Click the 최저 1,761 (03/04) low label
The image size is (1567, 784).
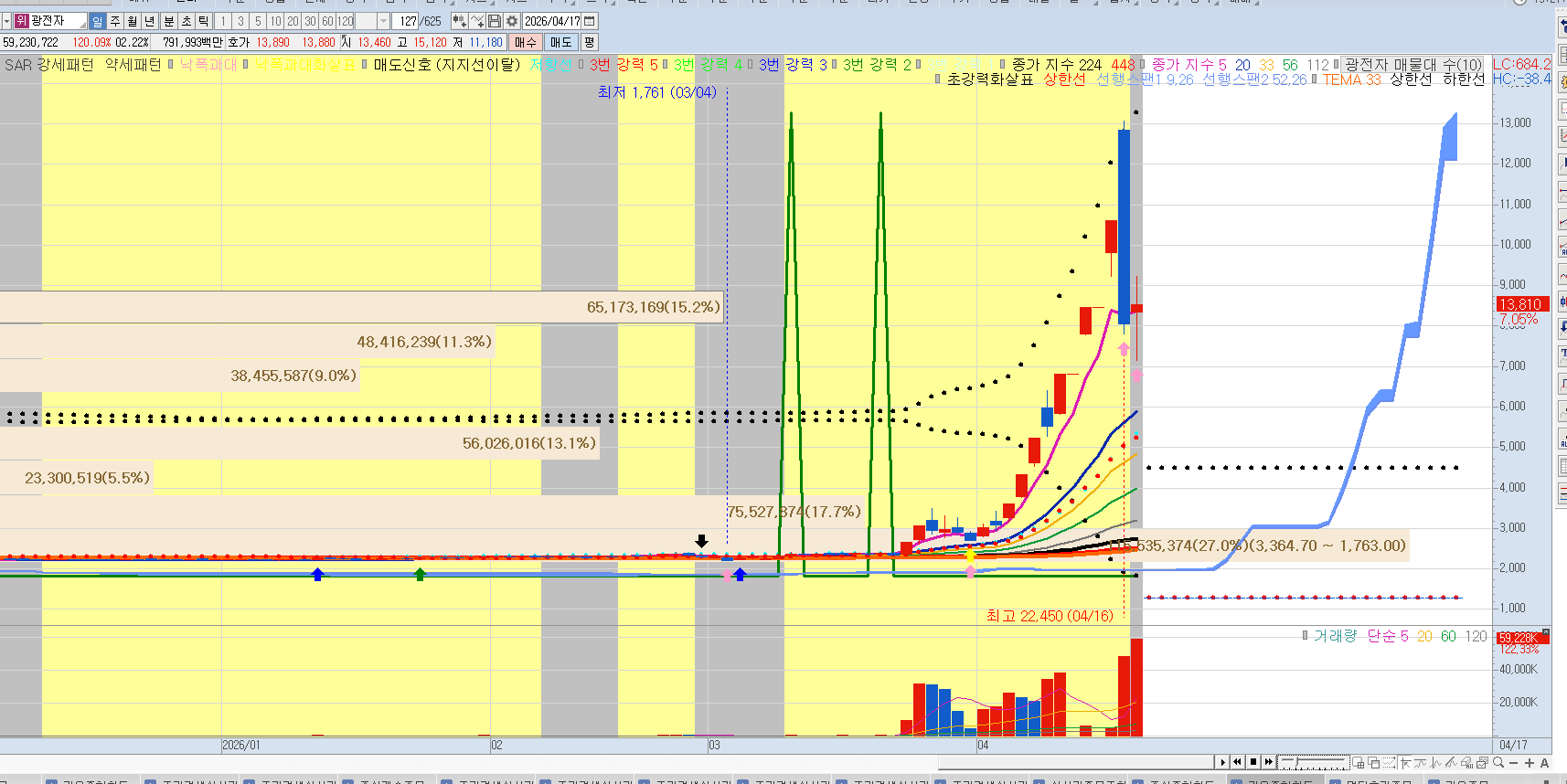pyautogui.click(x=657, y=92)
